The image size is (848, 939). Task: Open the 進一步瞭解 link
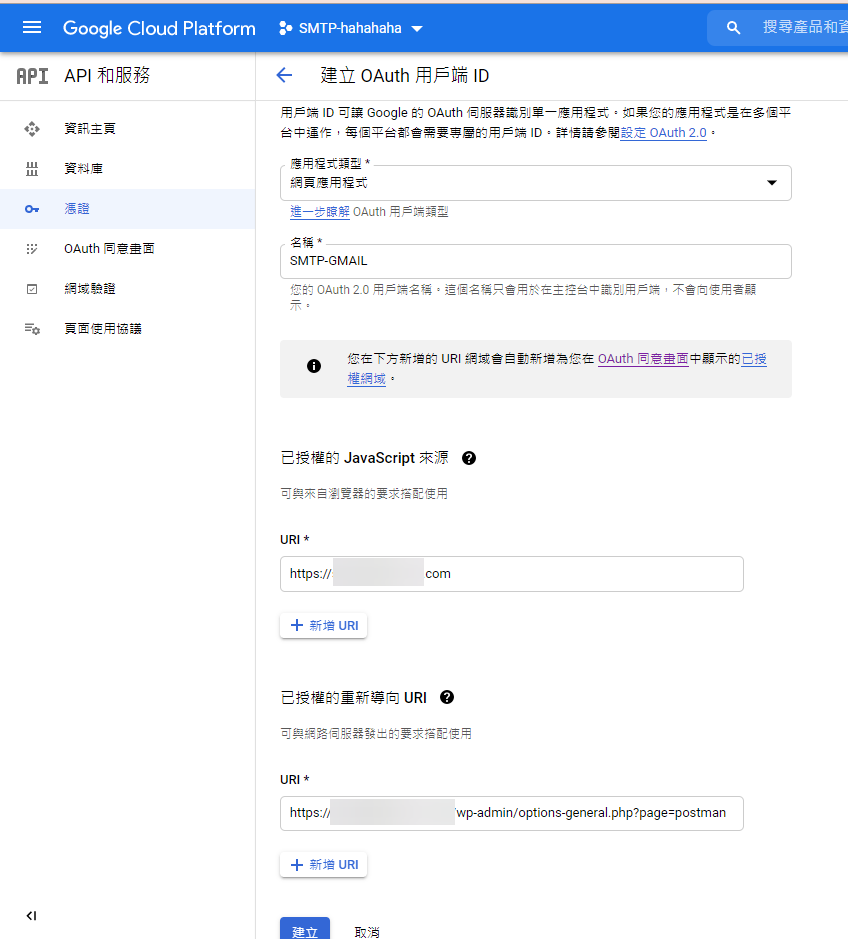[320, 211]
